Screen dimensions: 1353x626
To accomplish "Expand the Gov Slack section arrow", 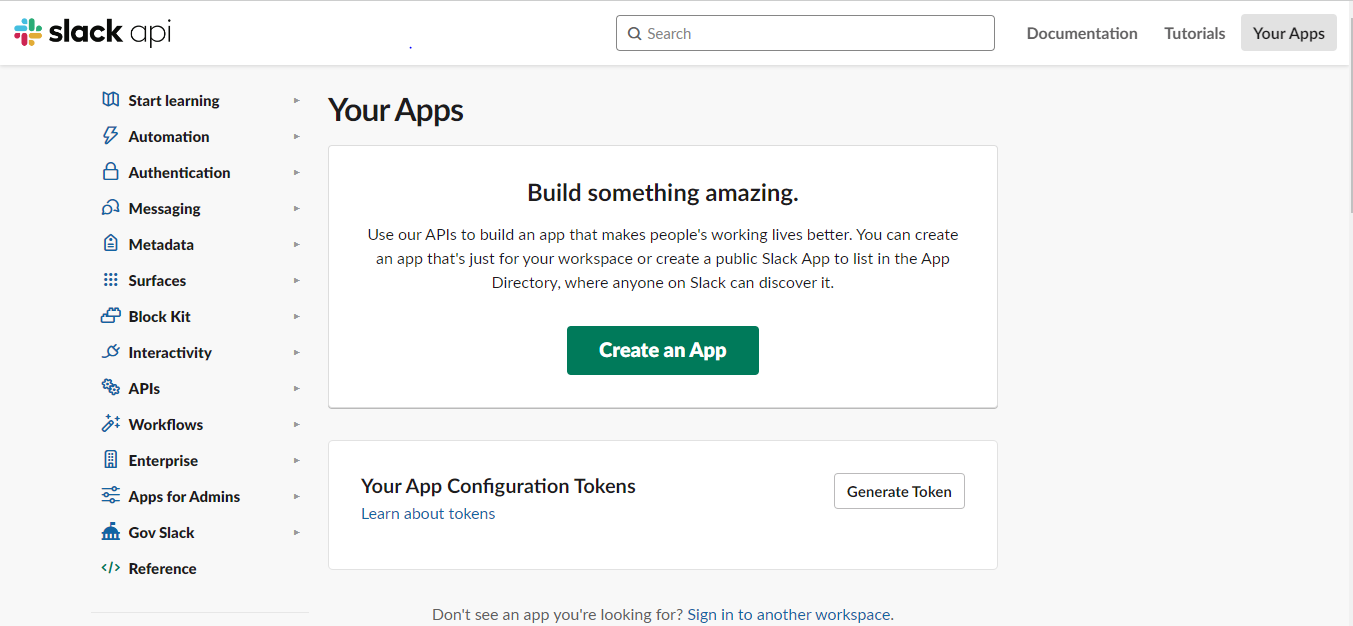I will click(297, 532).
